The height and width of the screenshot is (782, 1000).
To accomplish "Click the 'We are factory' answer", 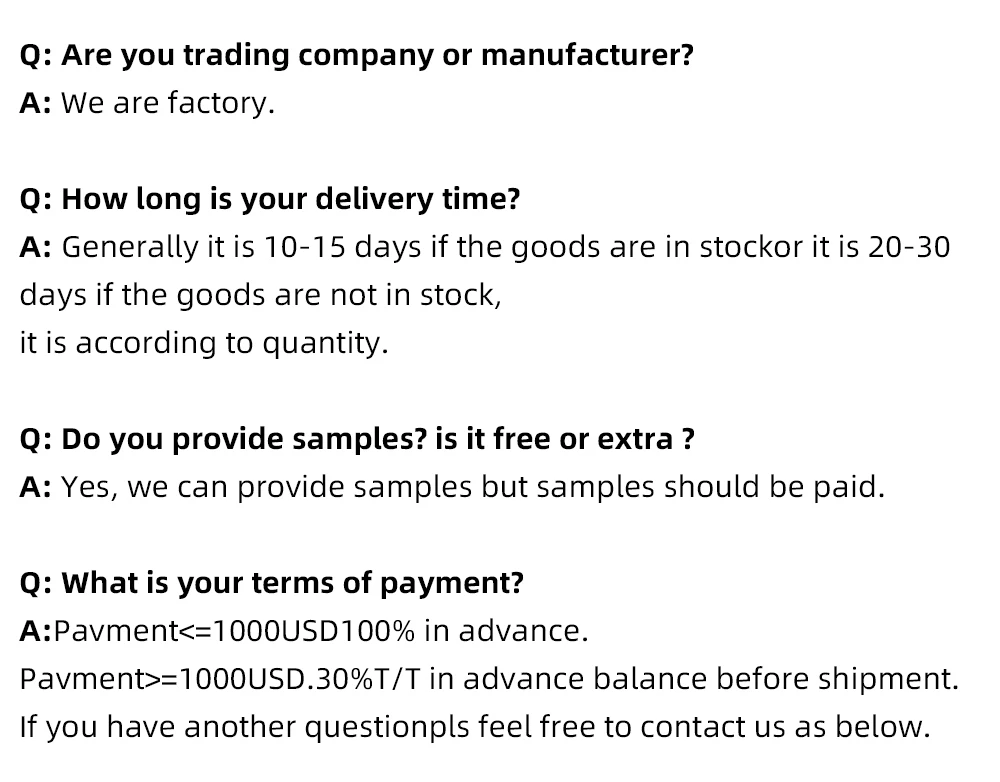I will coord(167,102).
